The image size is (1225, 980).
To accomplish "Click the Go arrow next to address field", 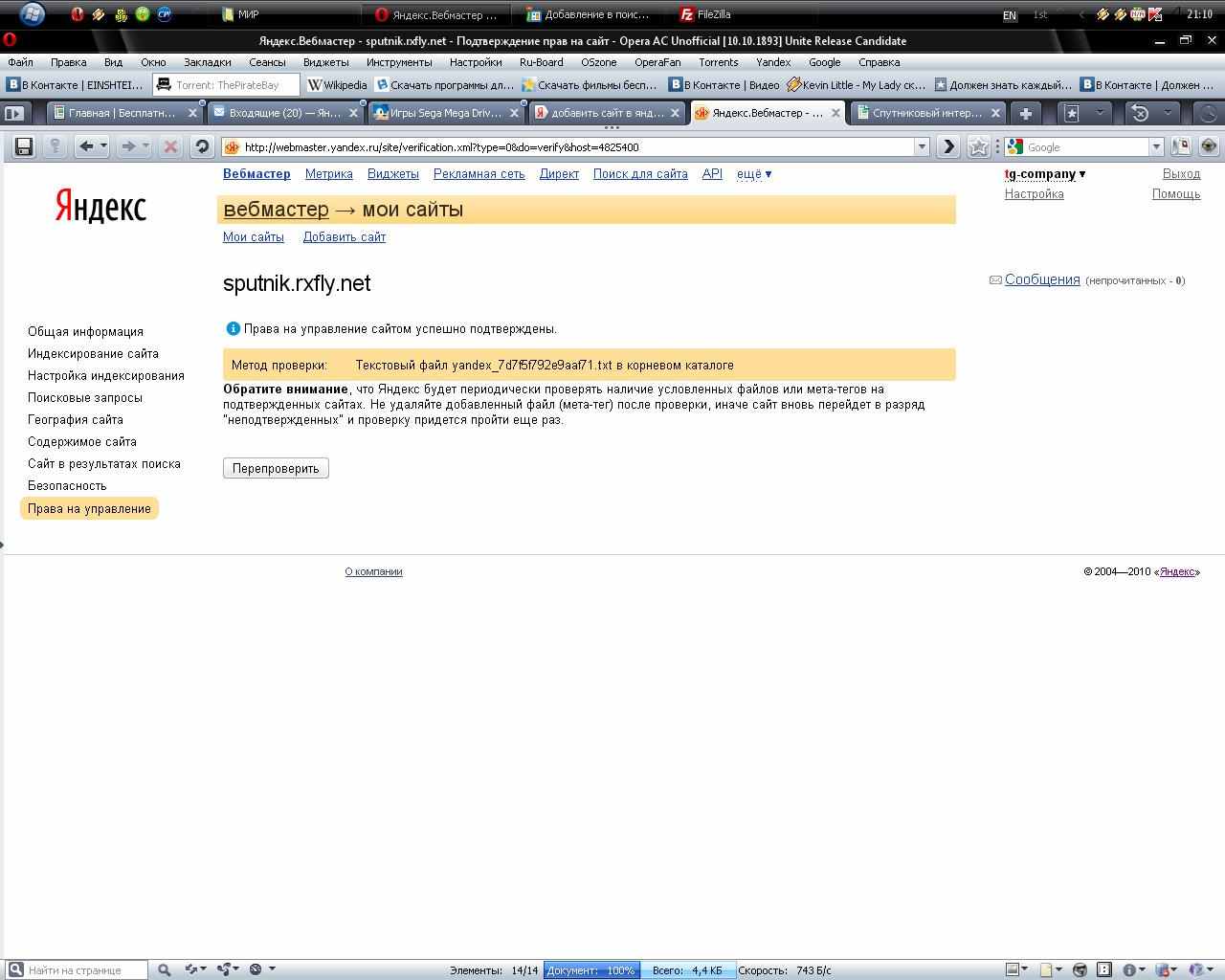I will click(x=947, y=146).
